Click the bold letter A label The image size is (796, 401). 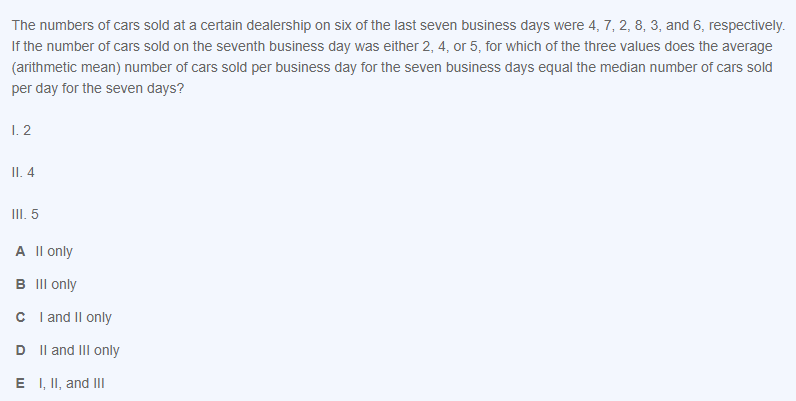click(x=20, y=251)
